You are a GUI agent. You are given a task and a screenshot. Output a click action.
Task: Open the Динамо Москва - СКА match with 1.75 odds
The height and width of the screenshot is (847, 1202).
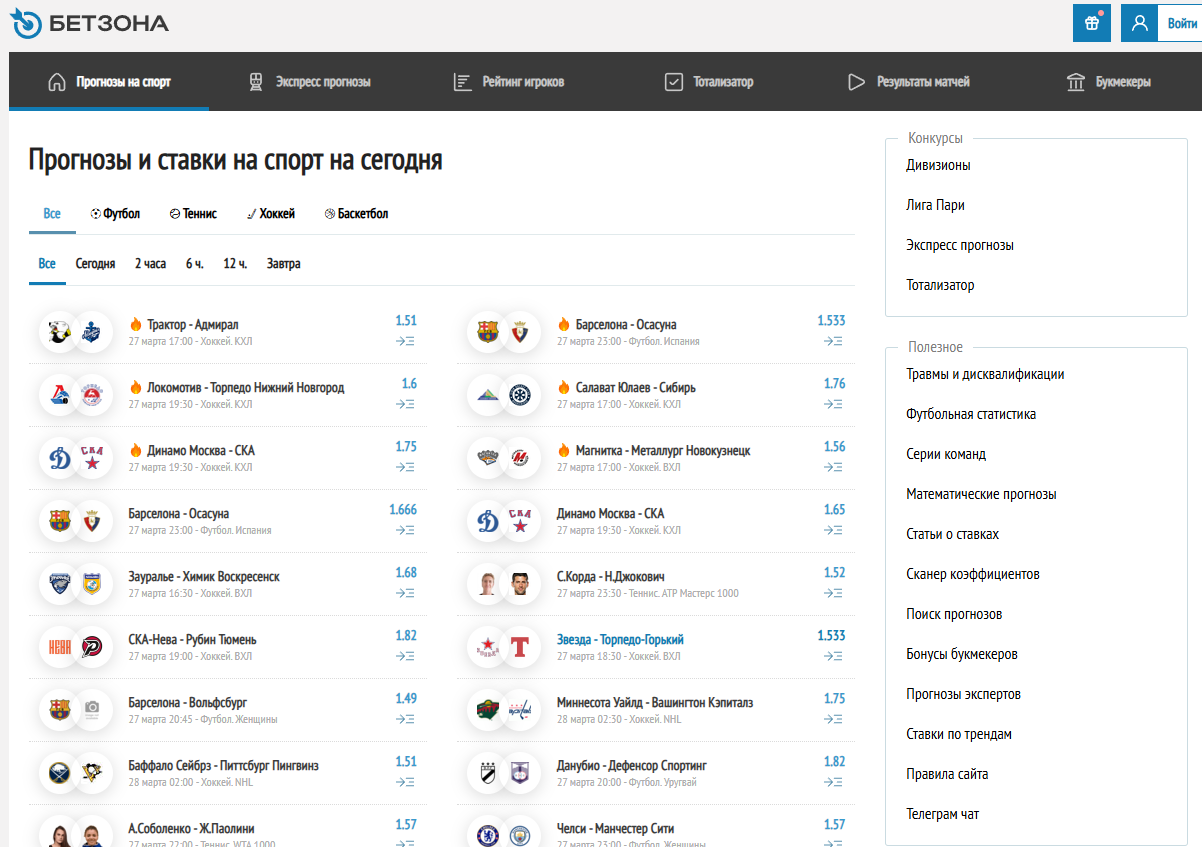click(x=200, y=450)
